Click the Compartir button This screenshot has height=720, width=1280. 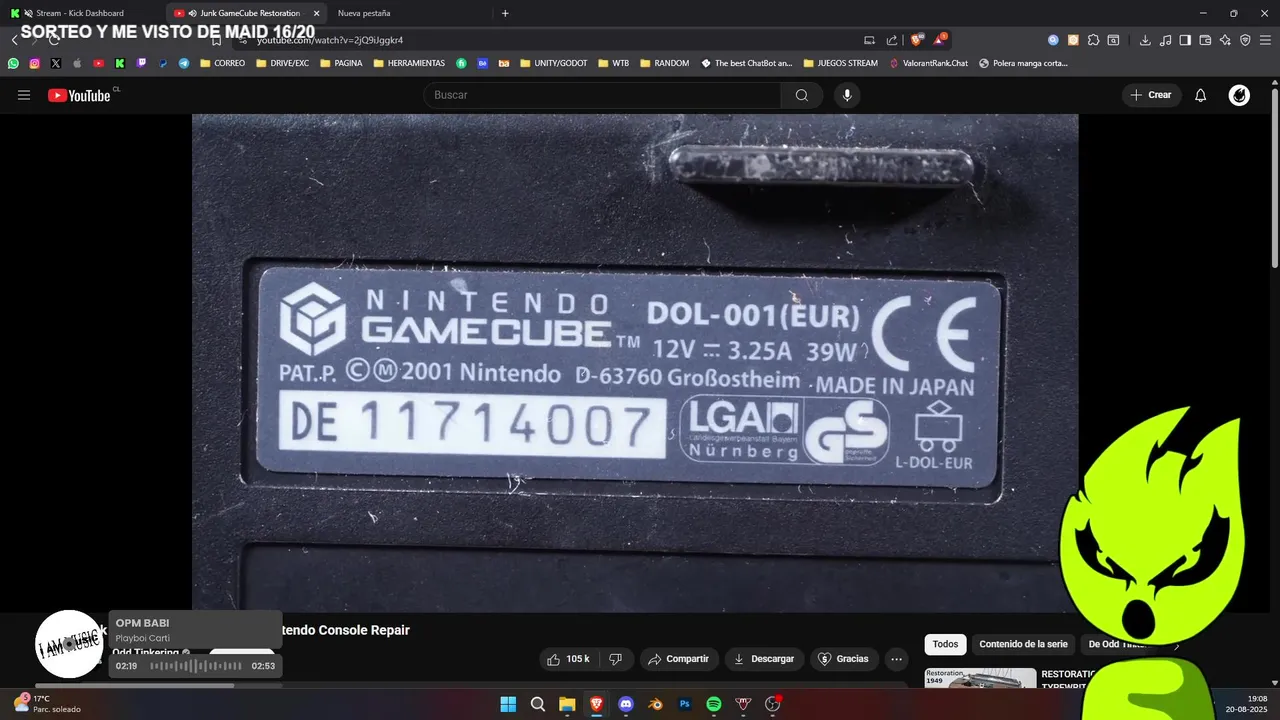click(678, 659)
